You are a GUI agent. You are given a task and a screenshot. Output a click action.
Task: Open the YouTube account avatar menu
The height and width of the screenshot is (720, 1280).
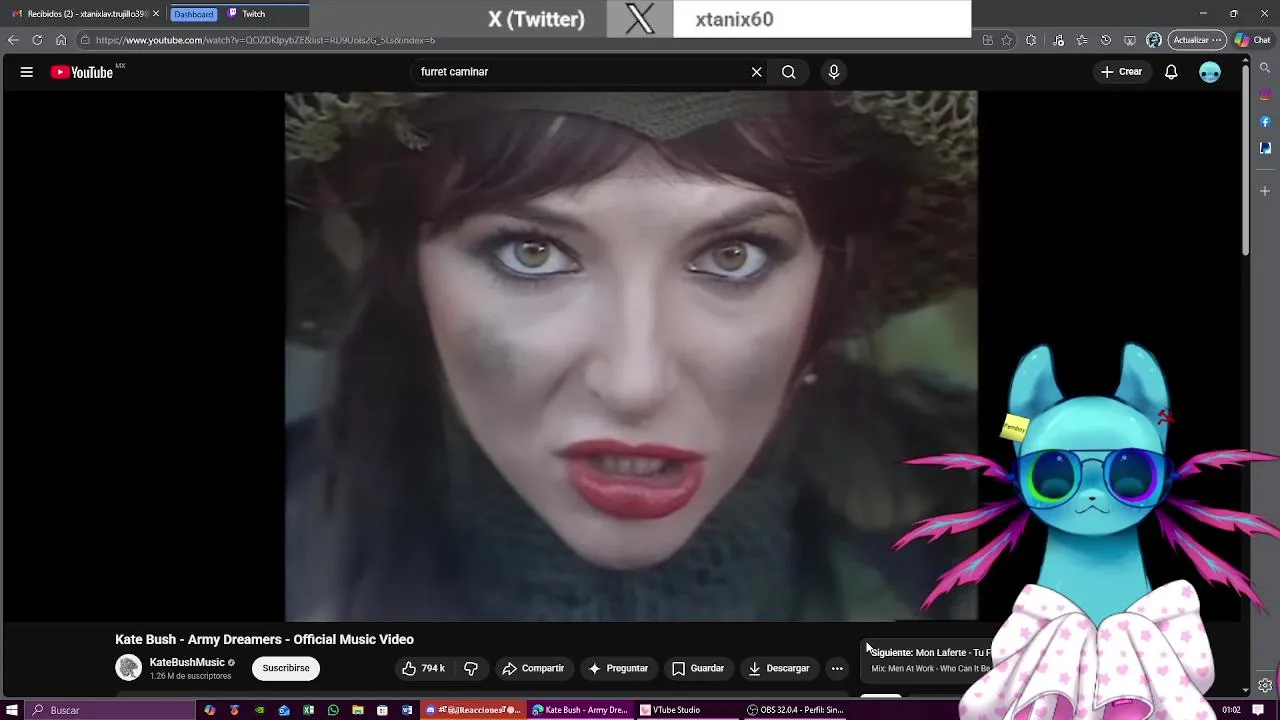(1210, 72)
